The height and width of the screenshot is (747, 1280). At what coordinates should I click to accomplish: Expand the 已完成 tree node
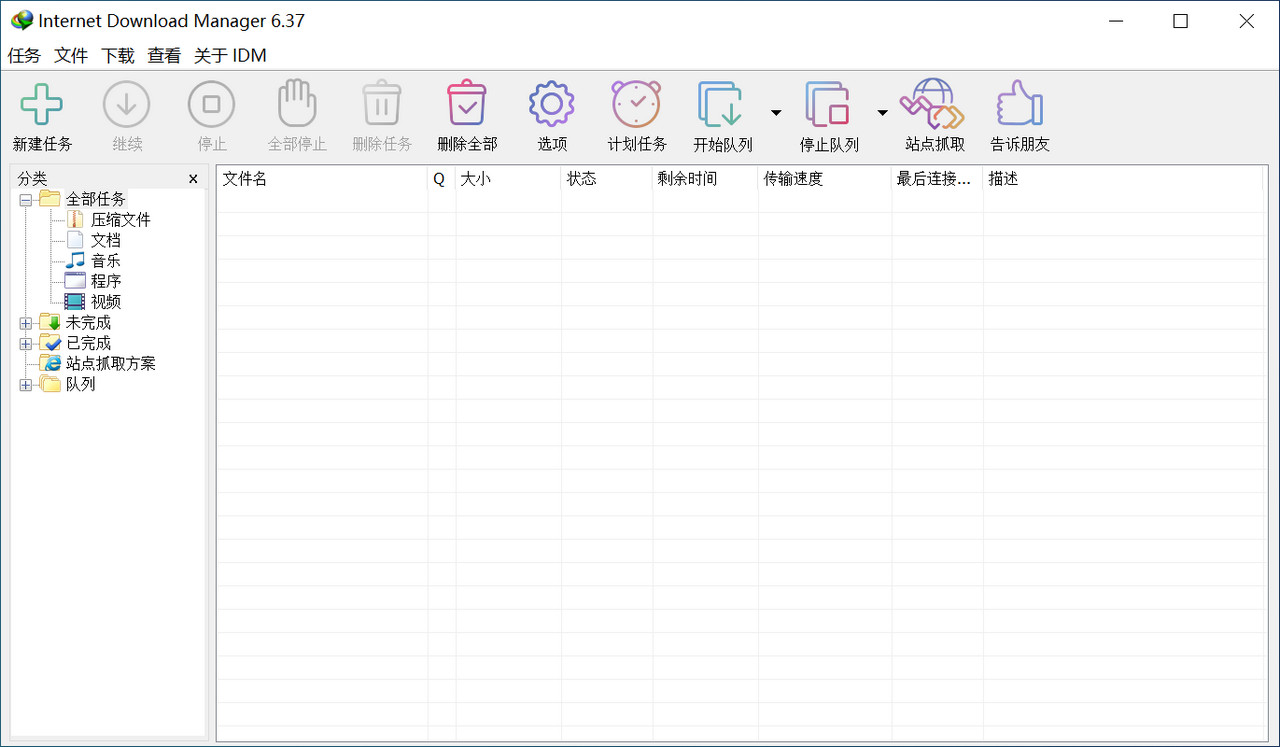click(x=26, y=343)
